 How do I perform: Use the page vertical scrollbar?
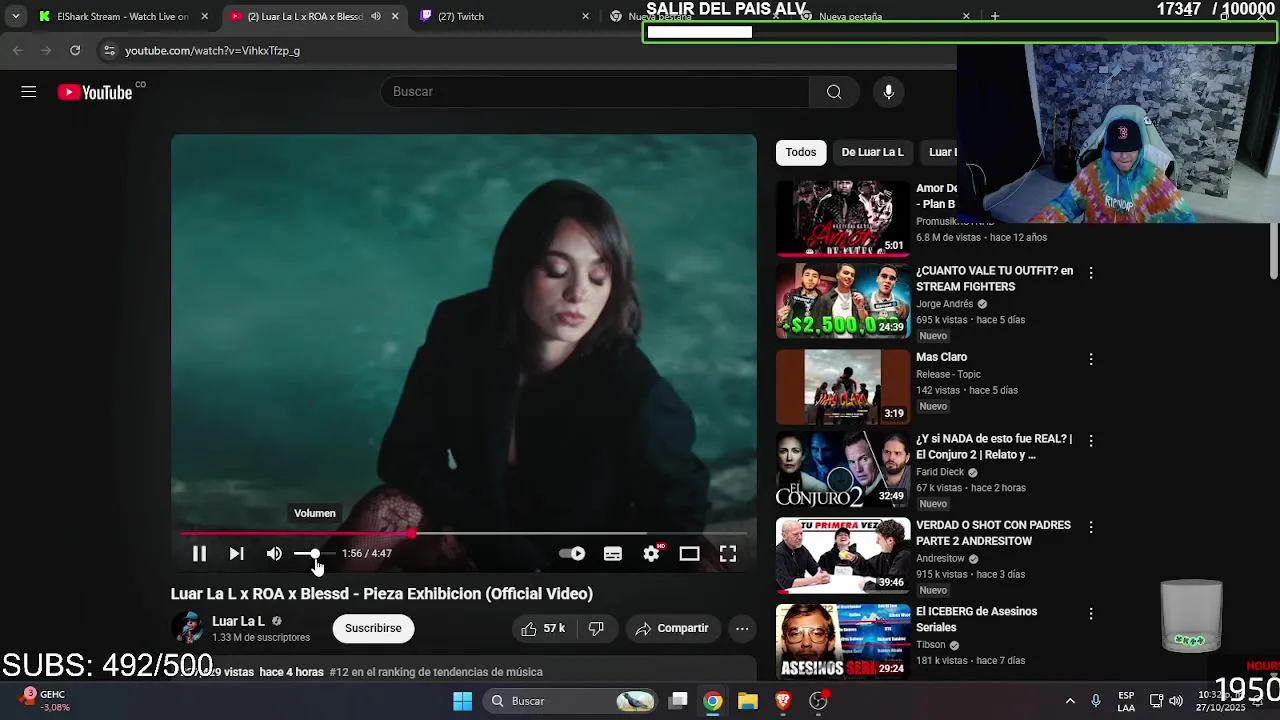click(x=1274, y=252)
